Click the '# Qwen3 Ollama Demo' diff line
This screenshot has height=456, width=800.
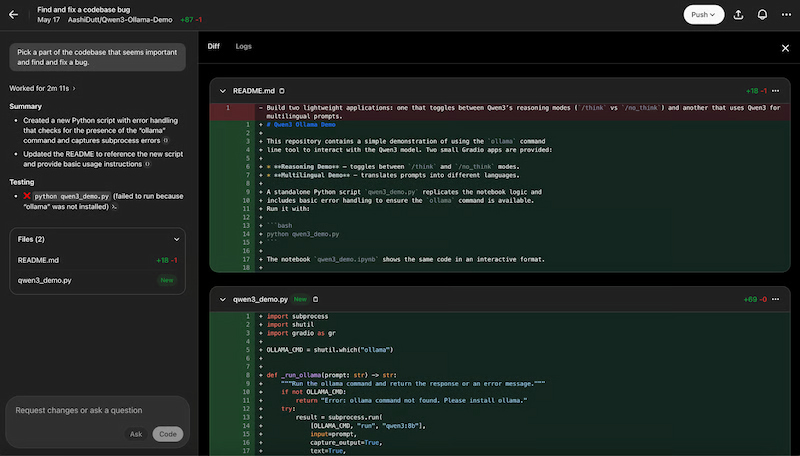pyautogui.click(x=301, y=124)
